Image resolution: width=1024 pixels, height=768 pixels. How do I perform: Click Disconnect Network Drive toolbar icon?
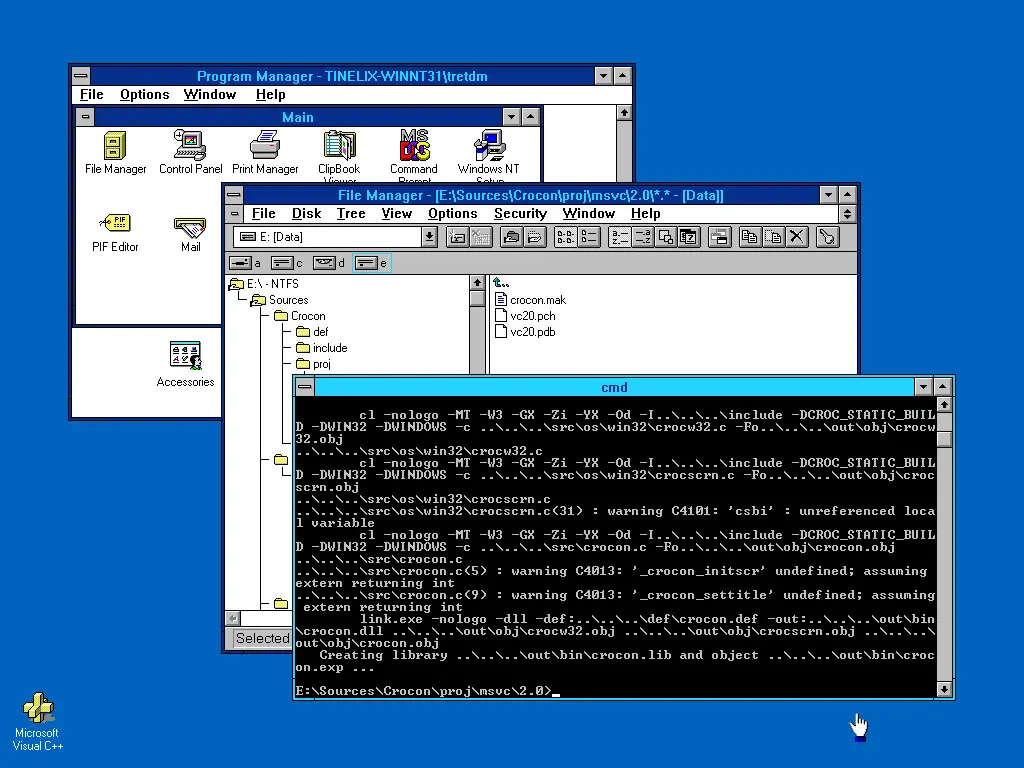481,237
